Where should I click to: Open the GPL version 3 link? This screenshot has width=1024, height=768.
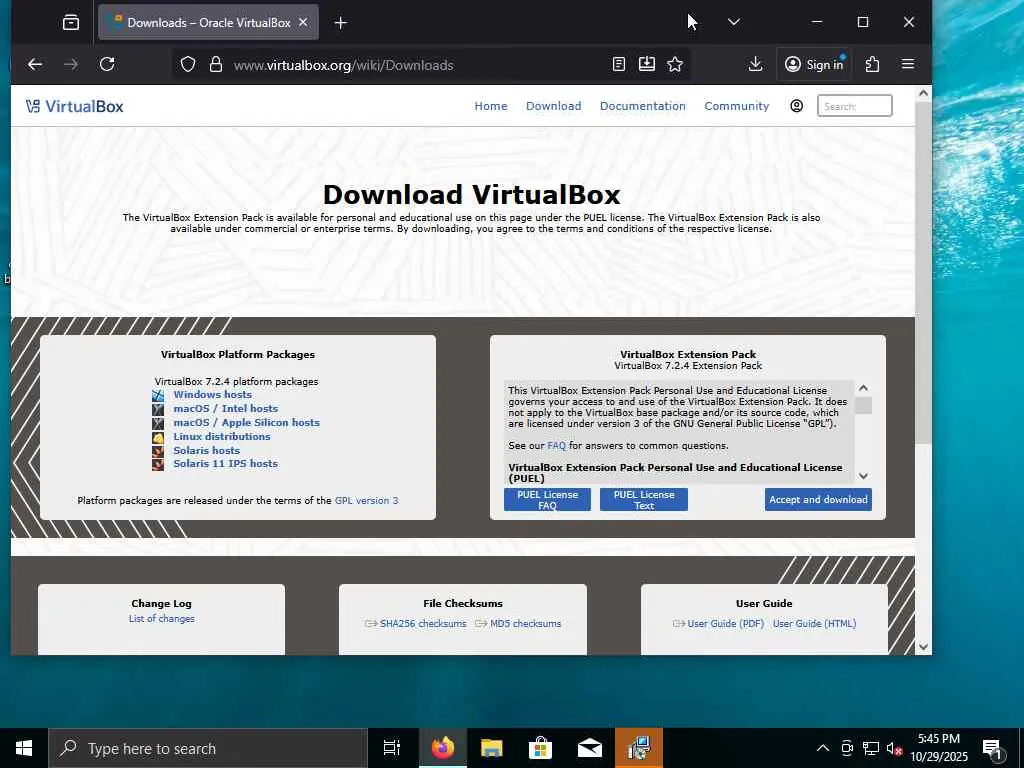pos(366,500)
